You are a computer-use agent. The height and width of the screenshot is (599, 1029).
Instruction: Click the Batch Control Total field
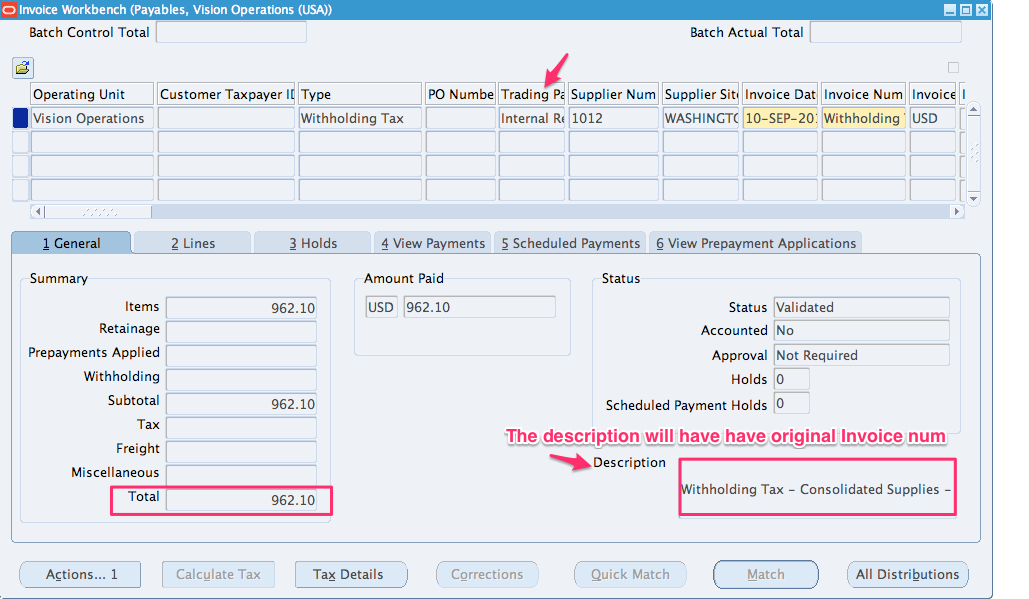pos(231,32)
